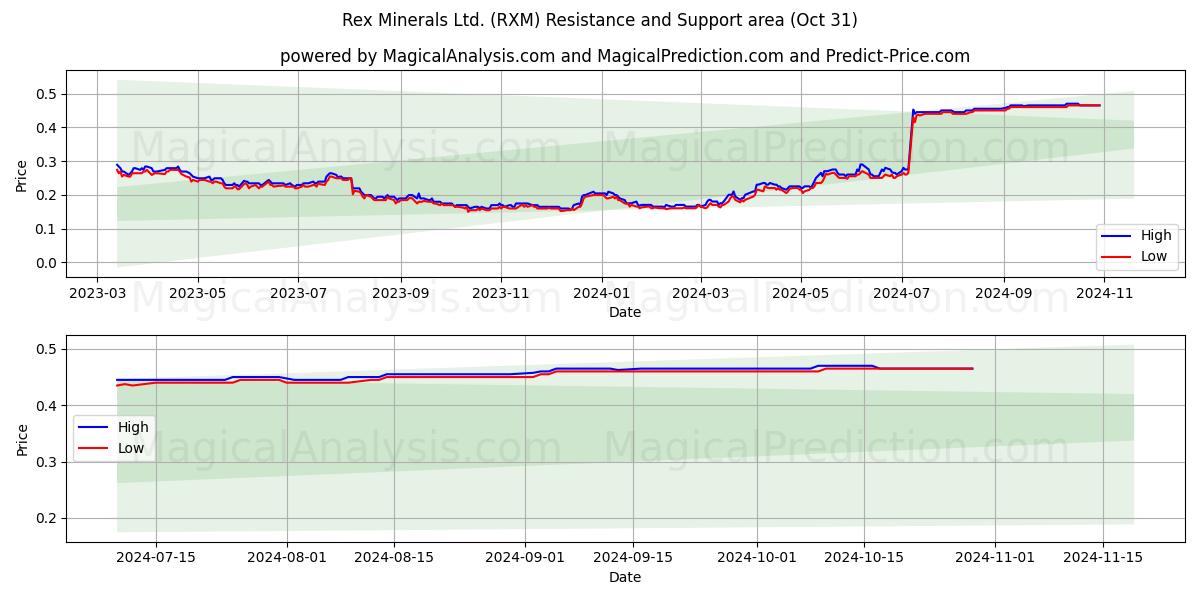Click the '2024-11-15' label on lower chart
This screenshot has height=600, width=1200.
click(x=1103, y=559)
